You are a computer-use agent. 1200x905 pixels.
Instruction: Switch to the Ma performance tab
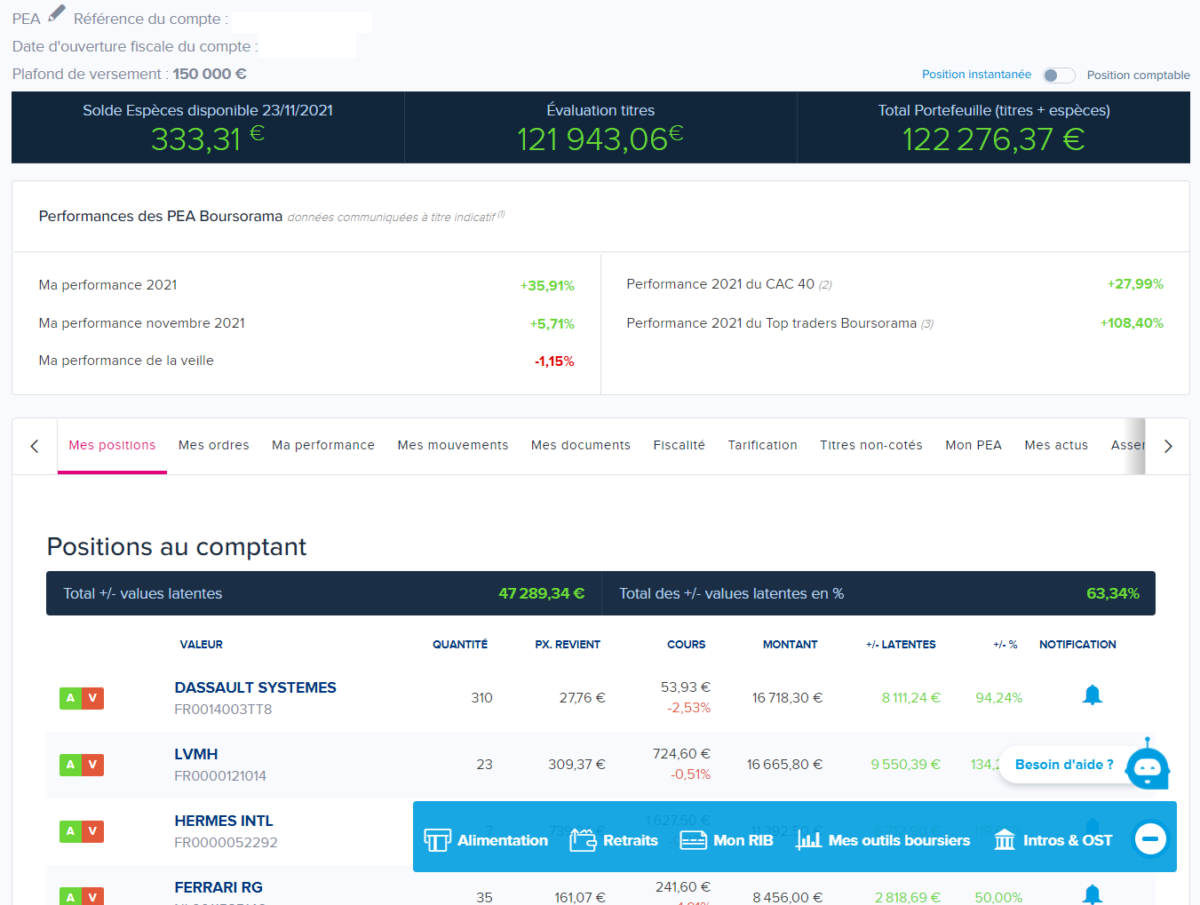(323, 445)
